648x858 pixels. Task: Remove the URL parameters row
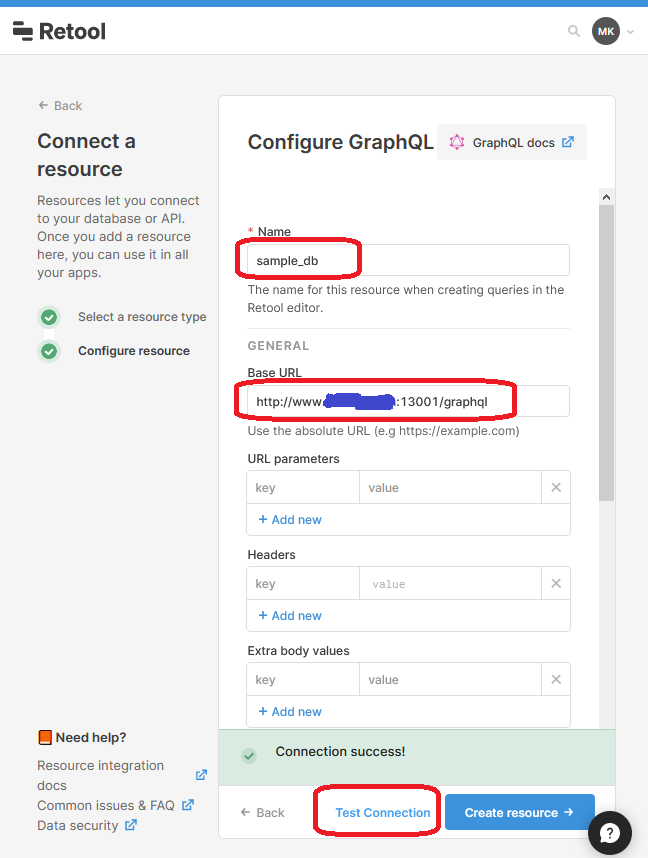pos(556,488)
